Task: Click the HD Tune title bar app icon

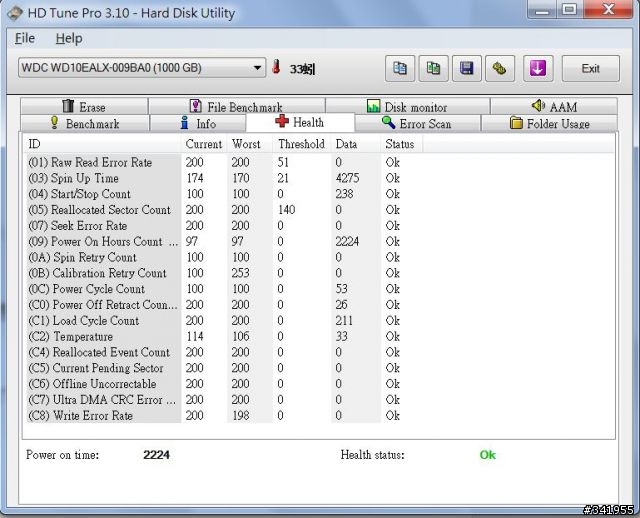Action: (15, 13)
